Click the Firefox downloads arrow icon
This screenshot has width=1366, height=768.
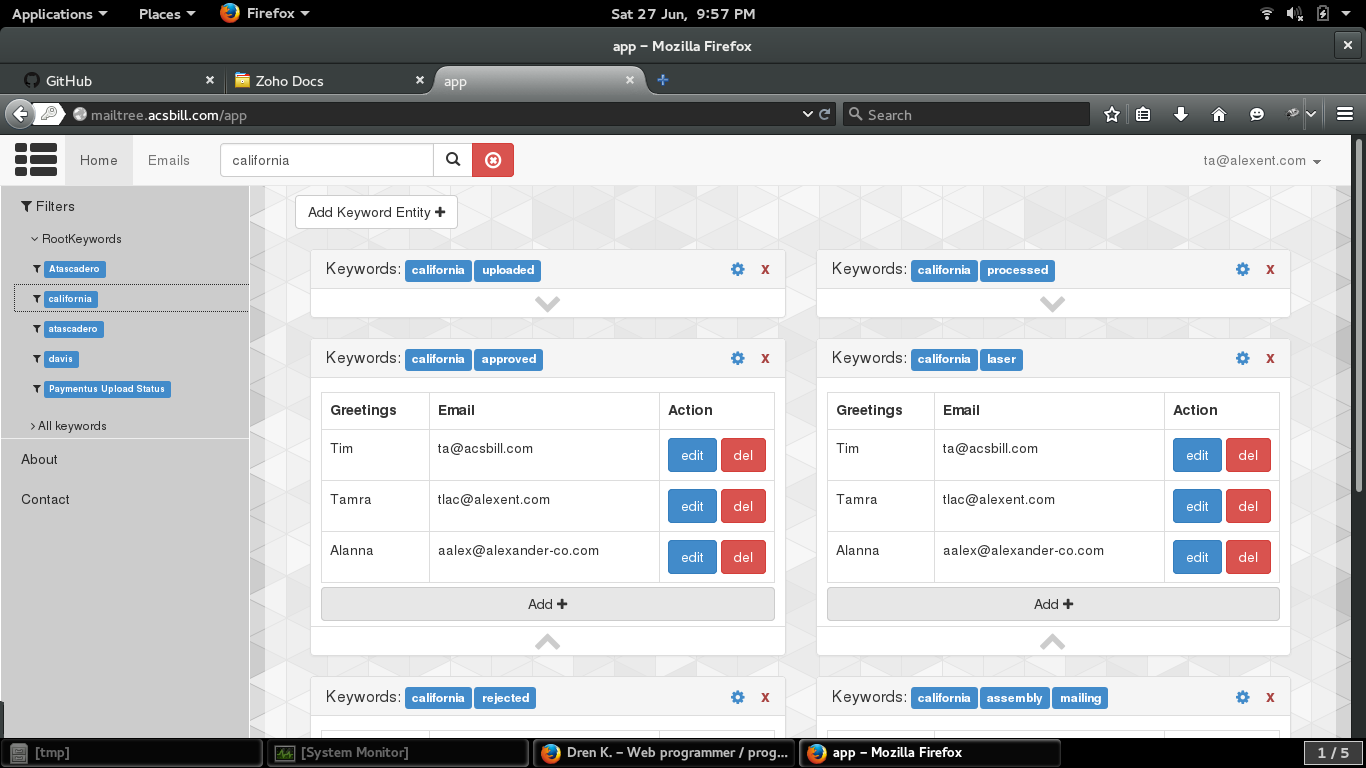tap(1180, 114)
